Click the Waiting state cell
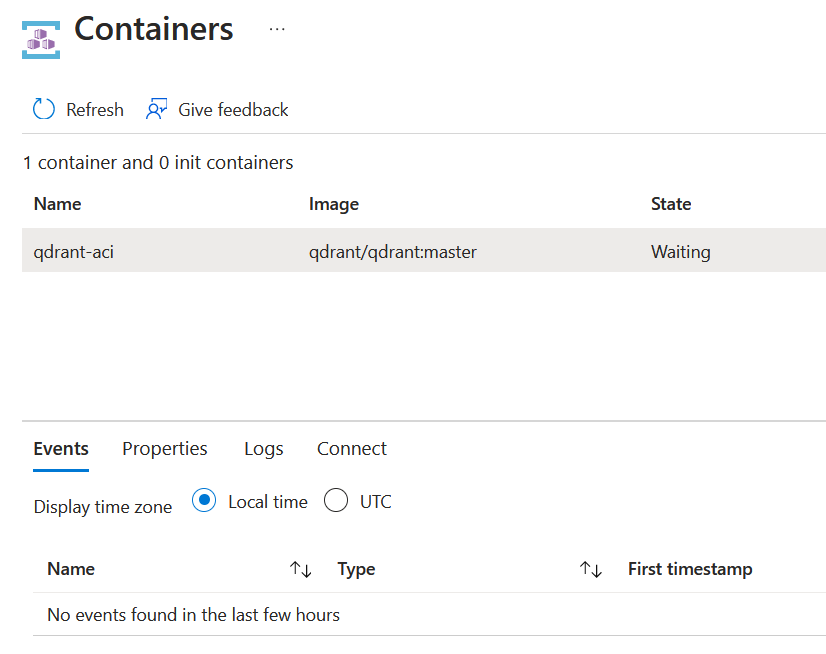The width and height of the screenshot is (826, 654). [681, 252]
